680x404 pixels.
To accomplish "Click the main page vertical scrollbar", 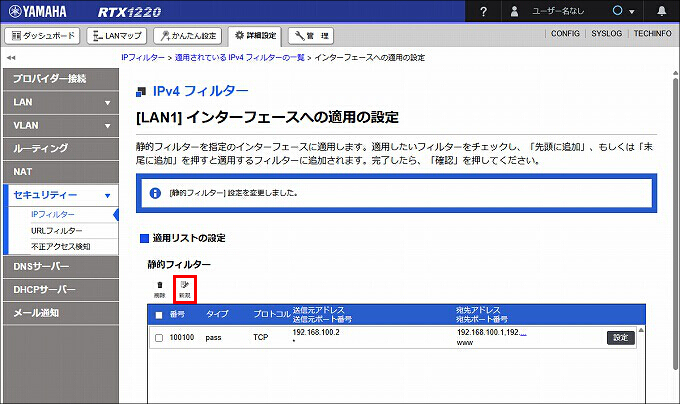I will pyautogui.click(x=675, y=224).
